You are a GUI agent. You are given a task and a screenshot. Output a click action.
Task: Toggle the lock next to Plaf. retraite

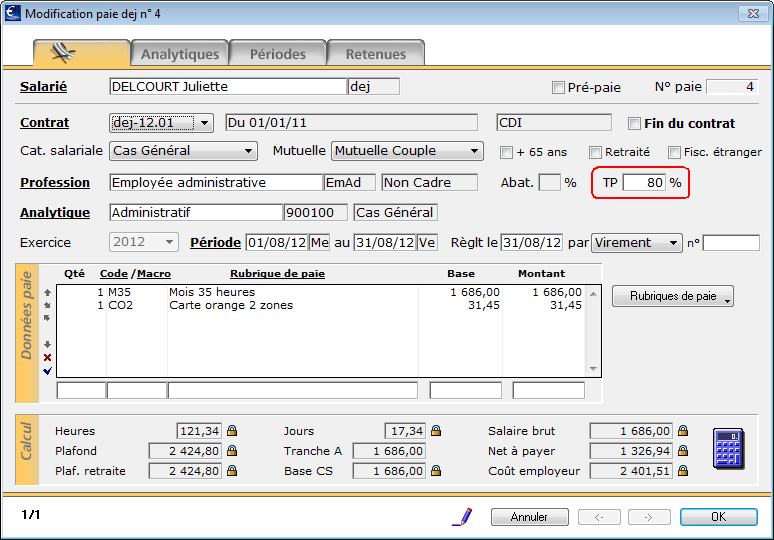232,471
